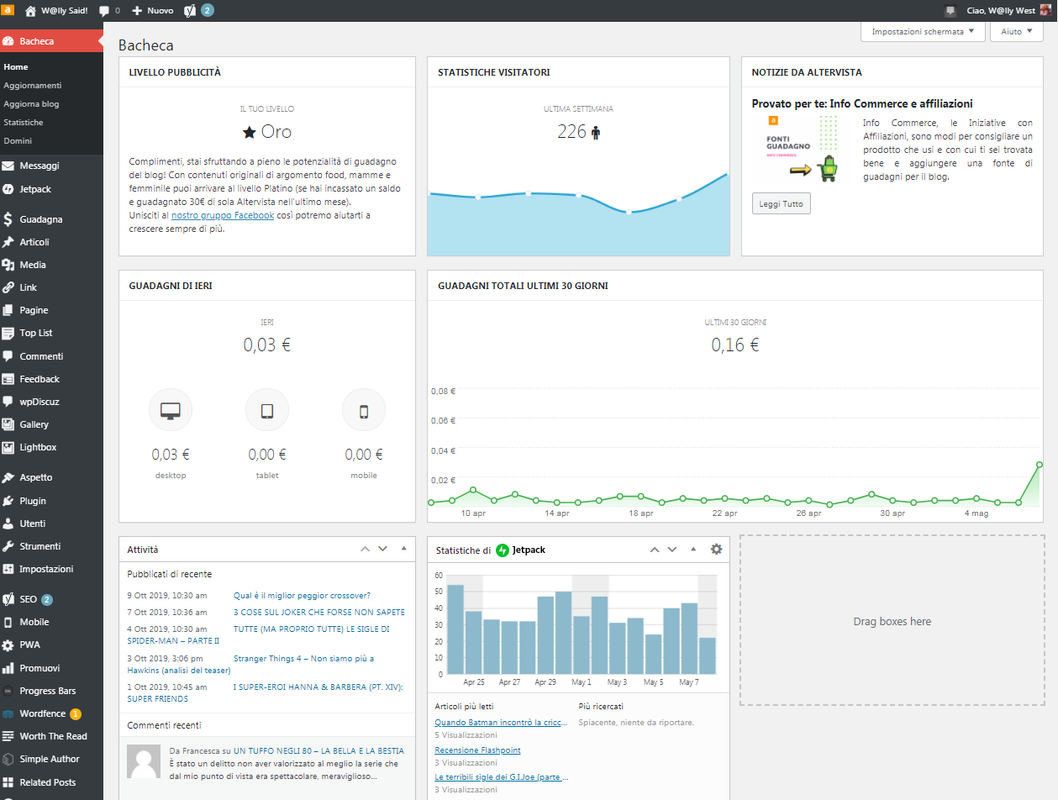Image resolution: width=1058 pixels, height=800 pixels.
Task: Open the Bacheca dashboard menu
Action: (51, 41)
